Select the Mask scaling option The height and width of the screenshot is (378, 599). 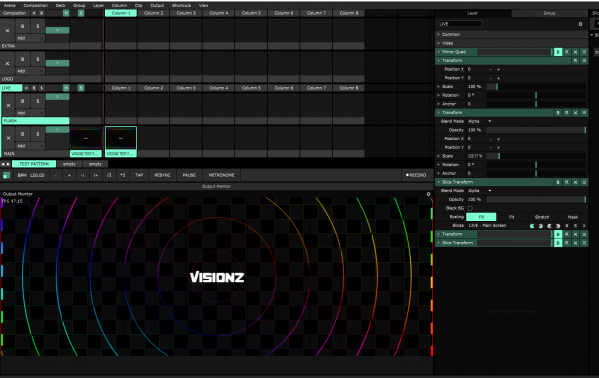point(572,217)
